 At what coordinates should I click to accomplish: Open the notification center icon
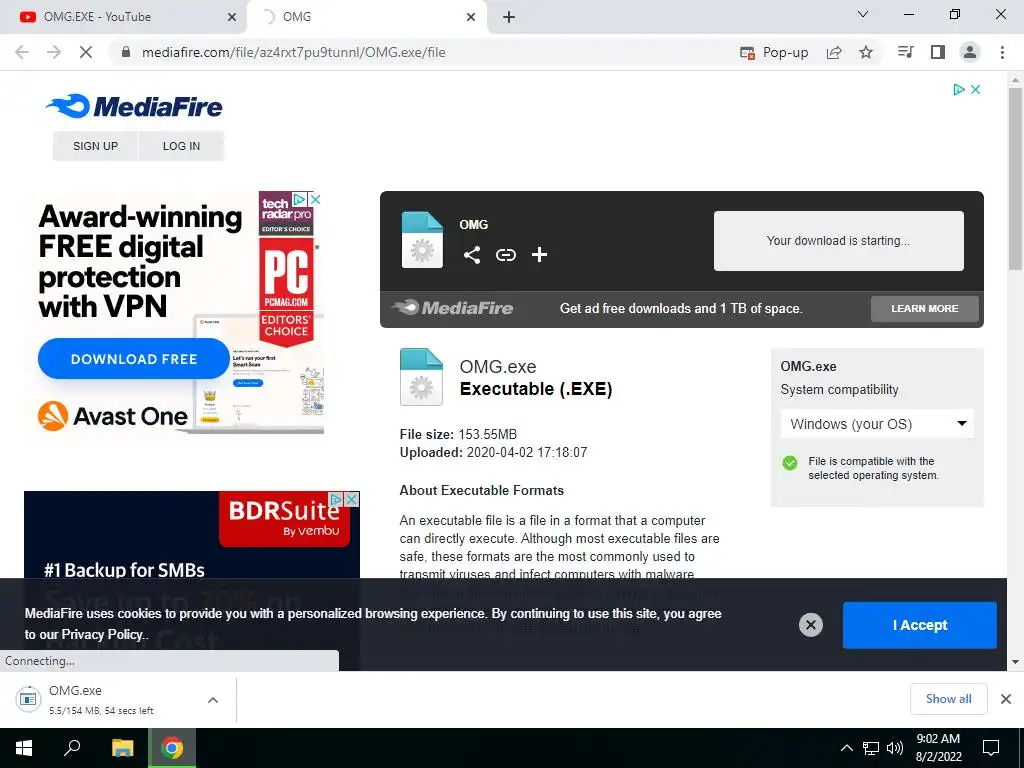tap(991, 748)
